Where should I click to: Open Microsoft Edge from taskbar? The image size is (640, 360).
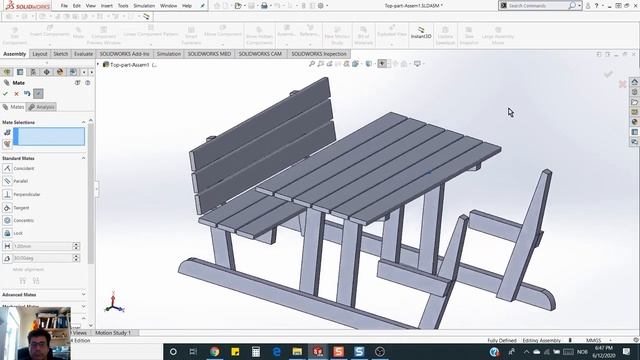[x=277, y=351]
